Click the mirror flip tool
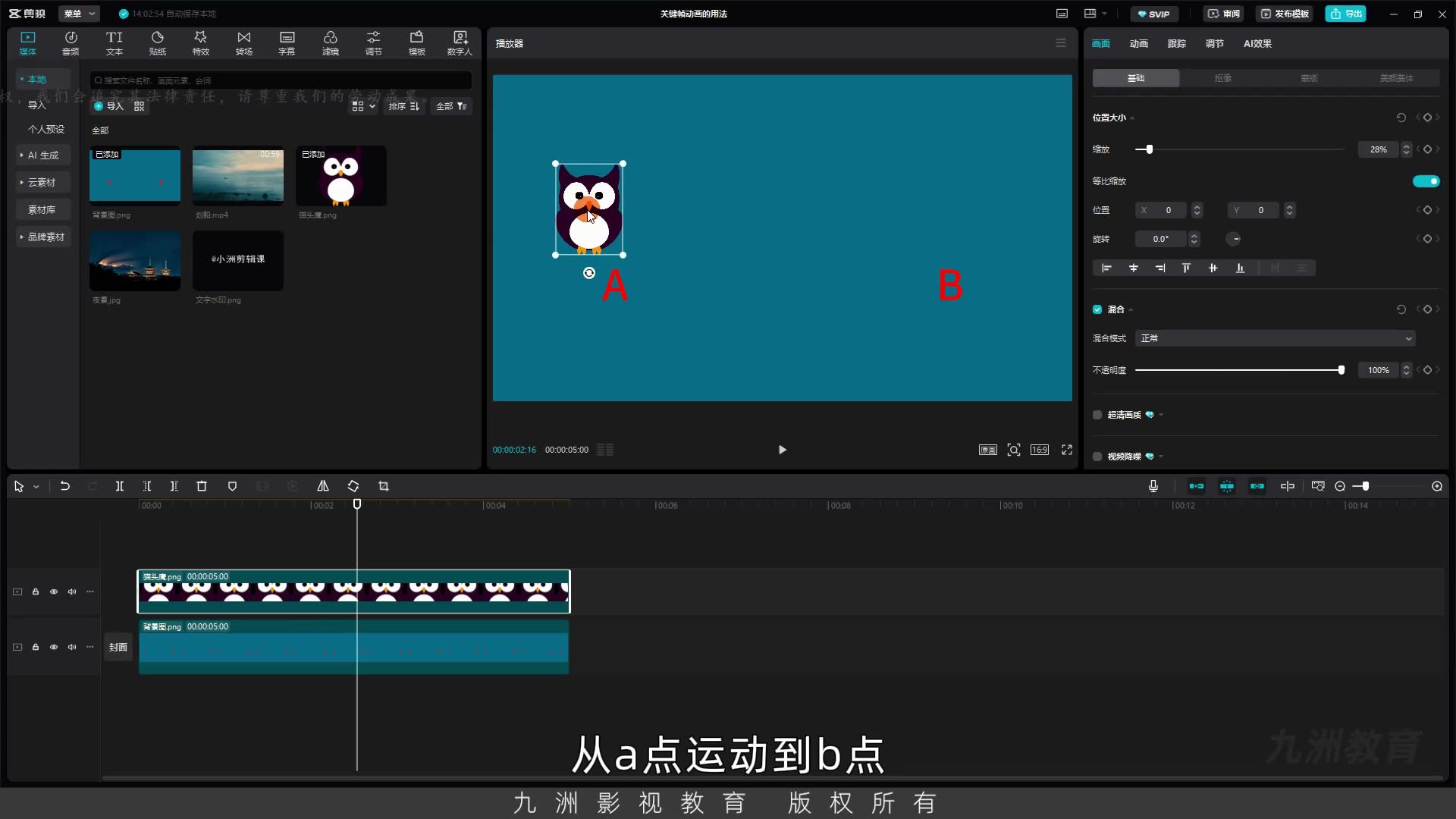The width and height of the screenshot is (1456, 819). [x=323, y=486]
